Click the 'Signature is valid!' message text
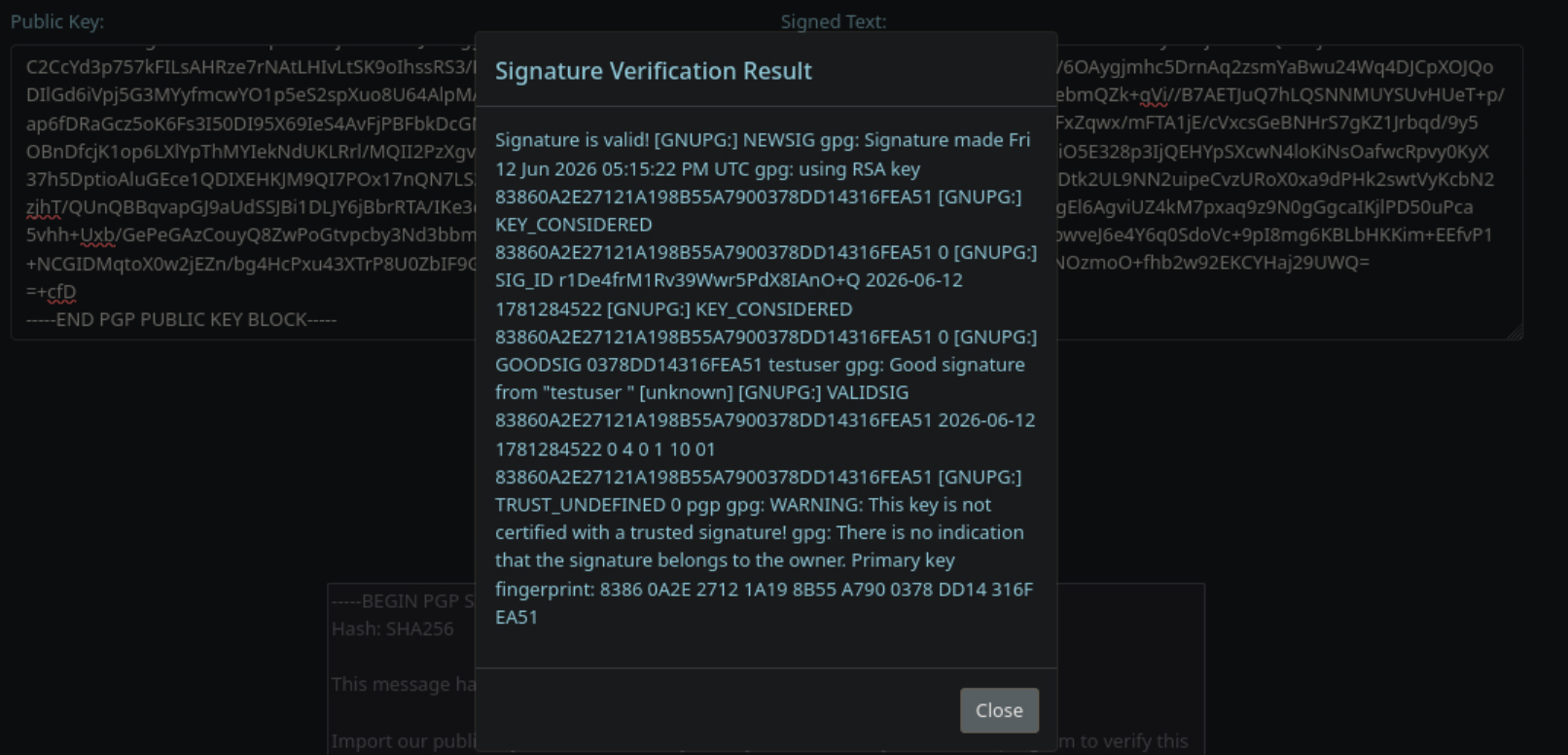Screen dimensions: 1568x755 point(572,140)
